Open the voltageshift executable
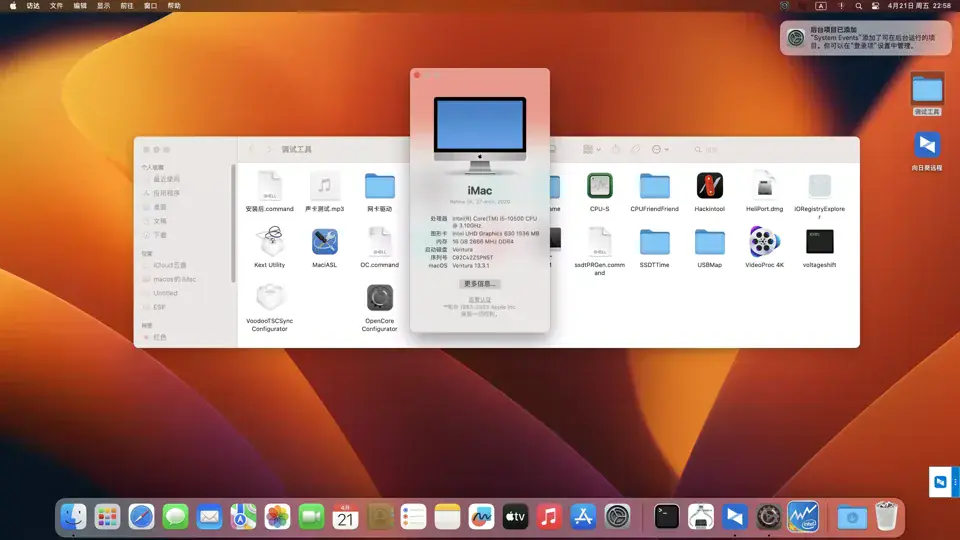This screenshot has width=960, height=540. coord(819,242)
